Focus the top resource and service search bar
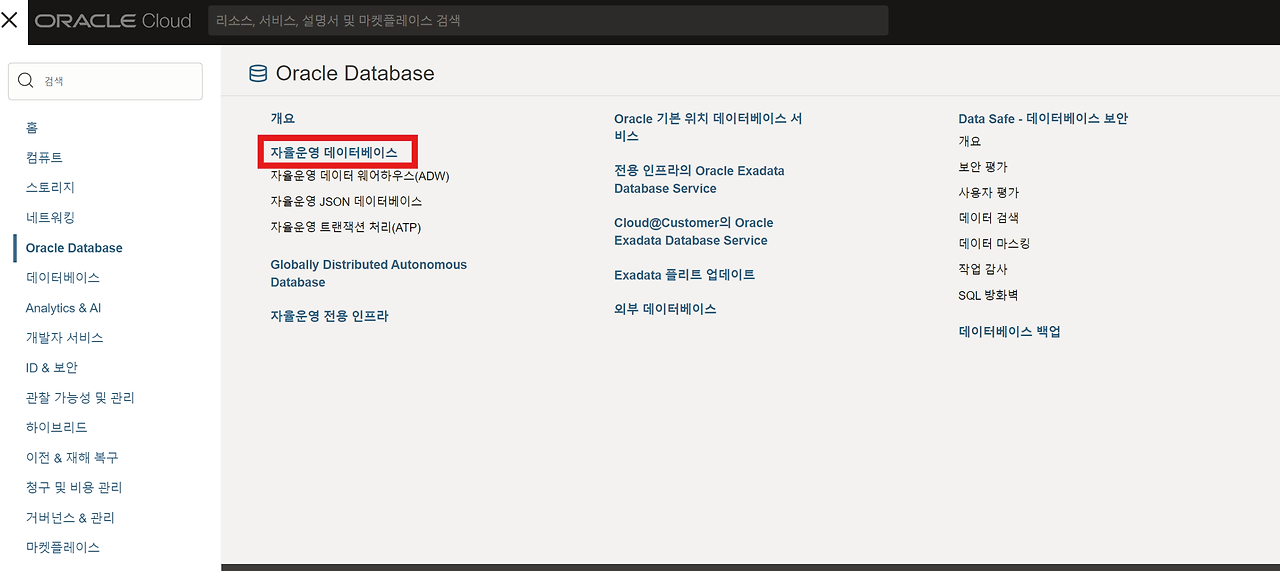This screenshot has width=1280, height=571. coord(548,20)
